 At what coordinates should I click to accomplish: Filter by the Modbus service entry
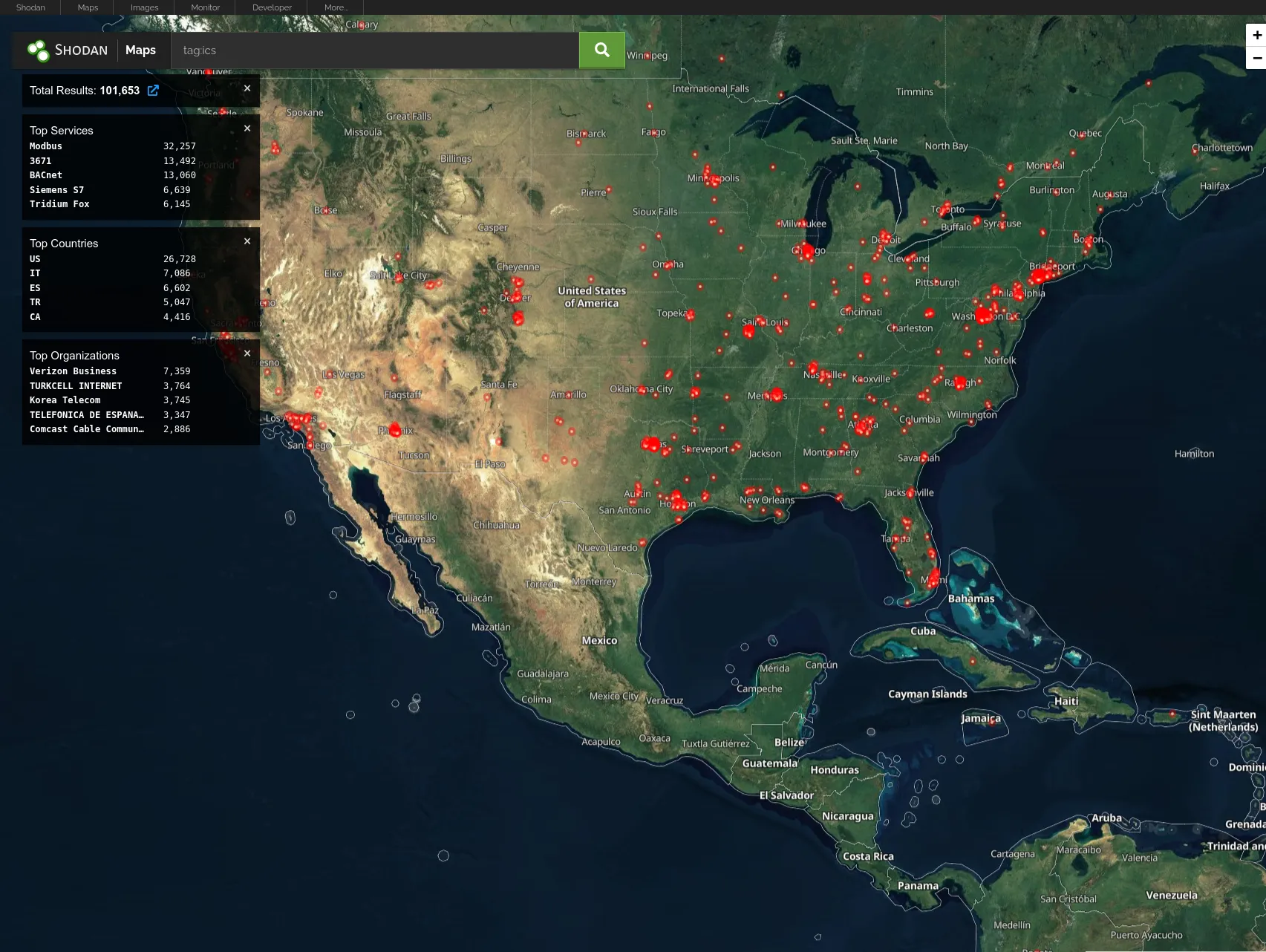45,146
